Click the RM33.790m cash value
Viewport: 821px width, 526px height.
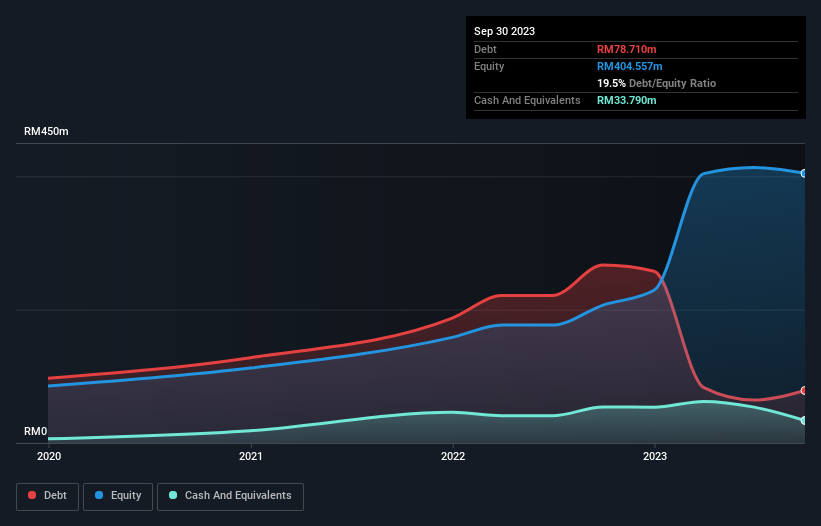pos(626,100)
